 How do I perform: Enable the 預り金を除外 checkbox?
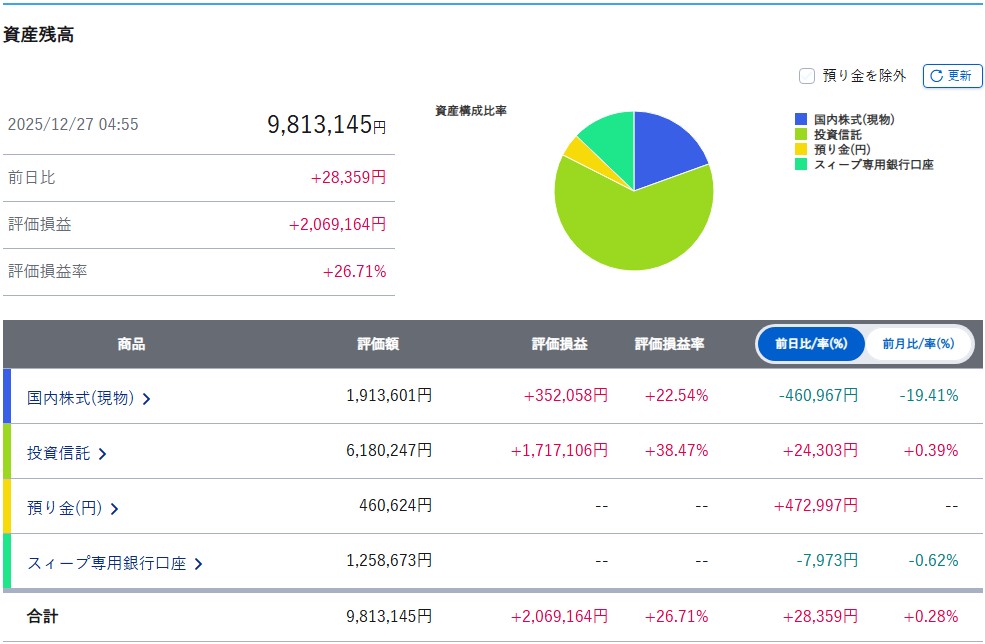pos(807,76)
